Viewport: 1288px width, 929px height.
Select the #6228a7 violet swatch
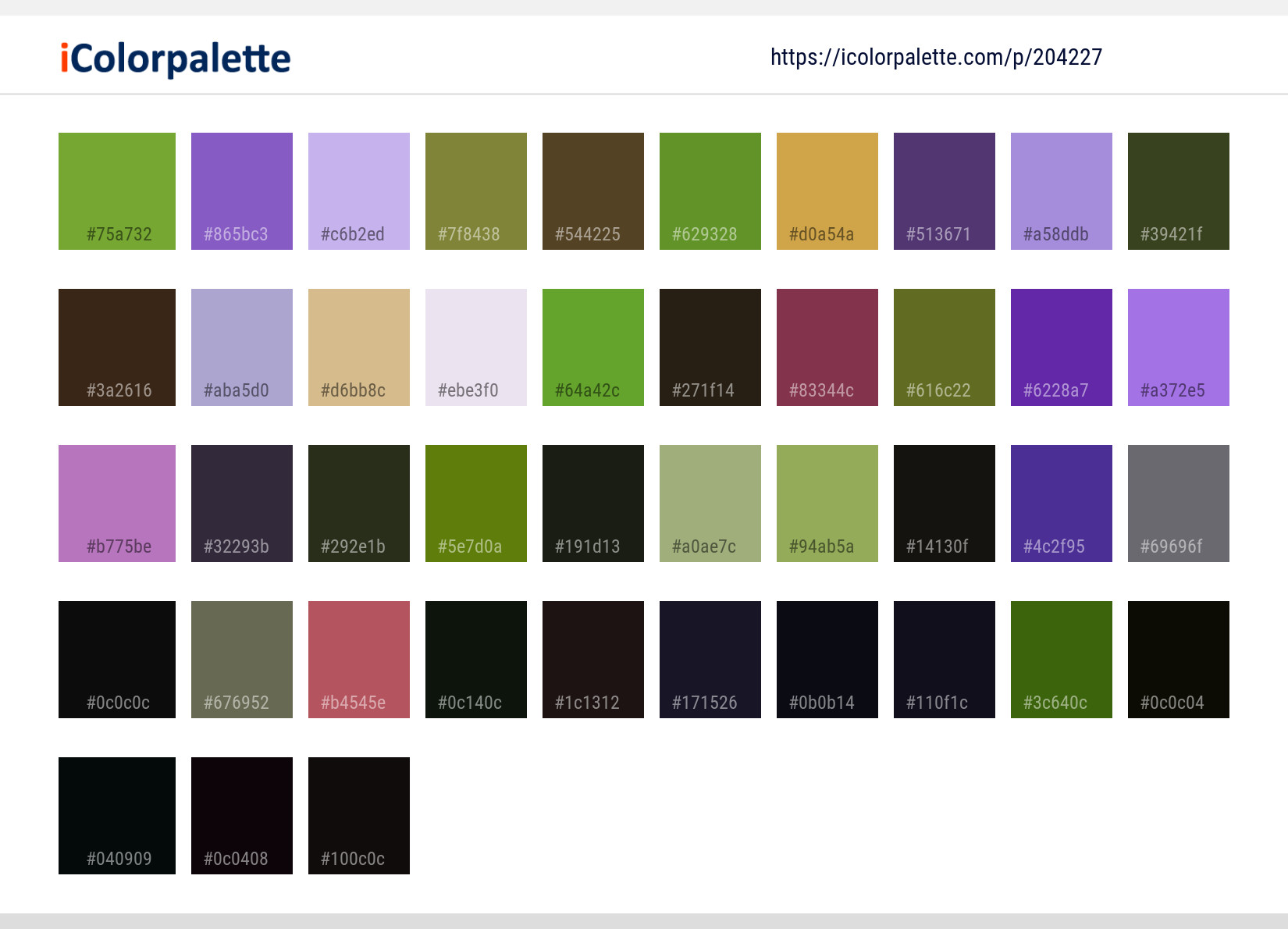click(x=1061, y=347)
